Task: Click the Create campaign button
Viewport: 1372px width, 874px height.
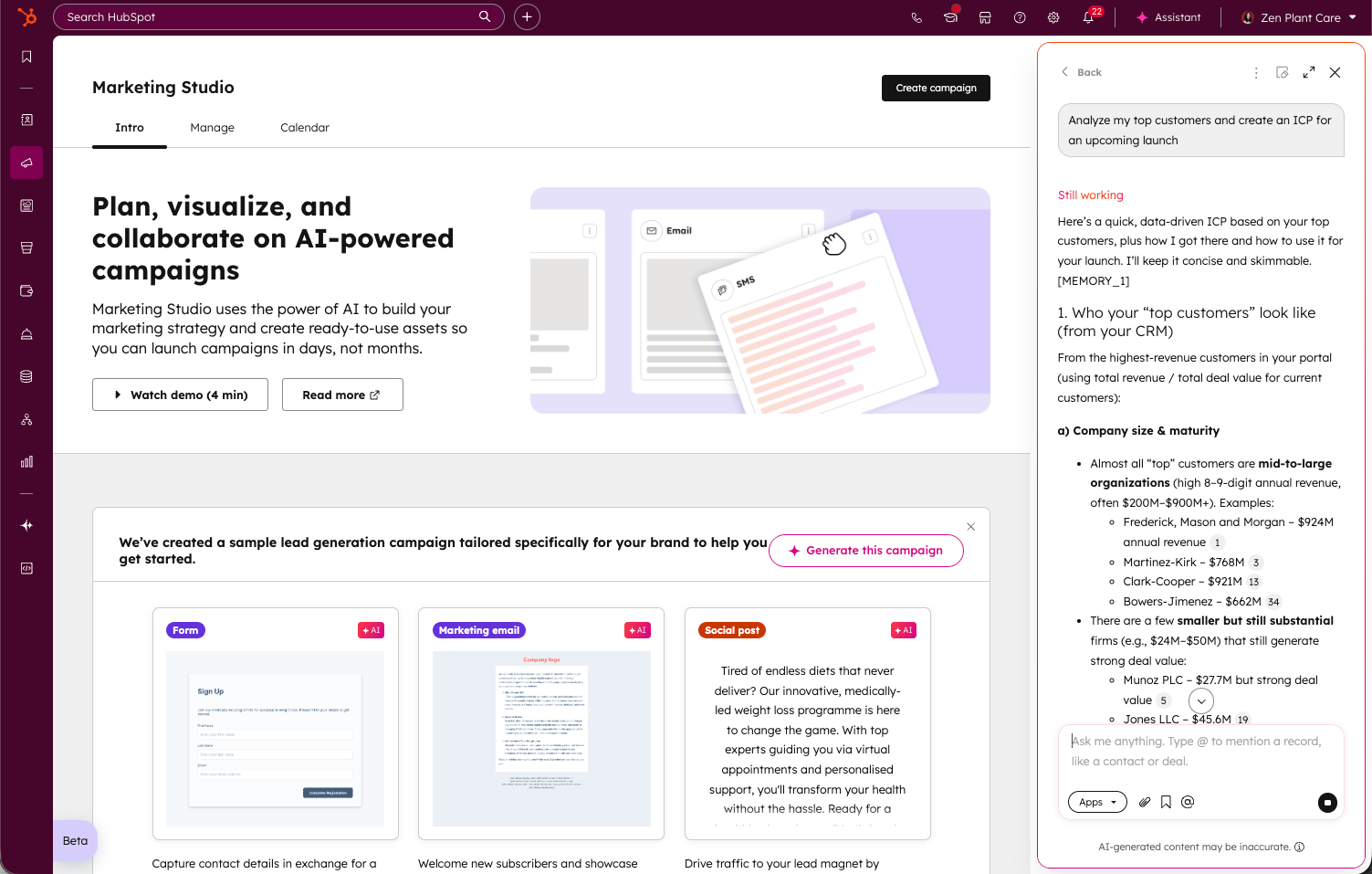Action: 936,88
